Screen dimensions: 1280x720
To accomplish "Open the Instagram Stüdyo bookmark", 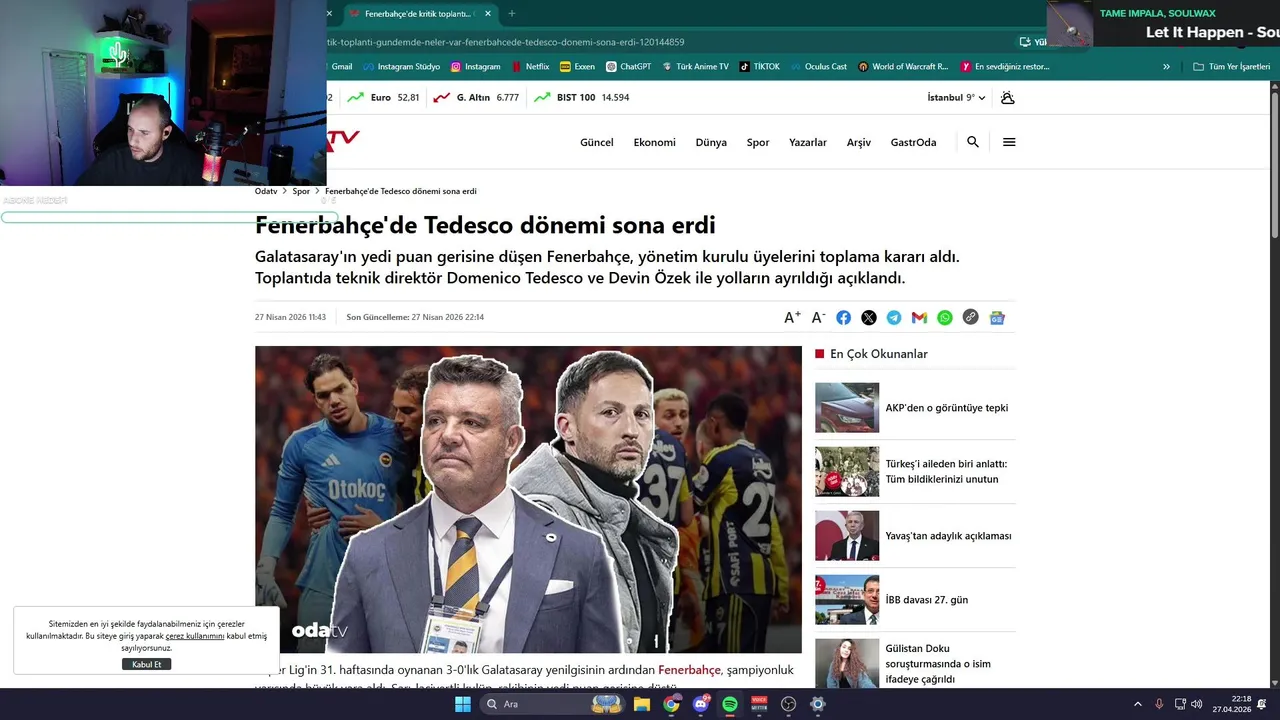I will point(401,67).
